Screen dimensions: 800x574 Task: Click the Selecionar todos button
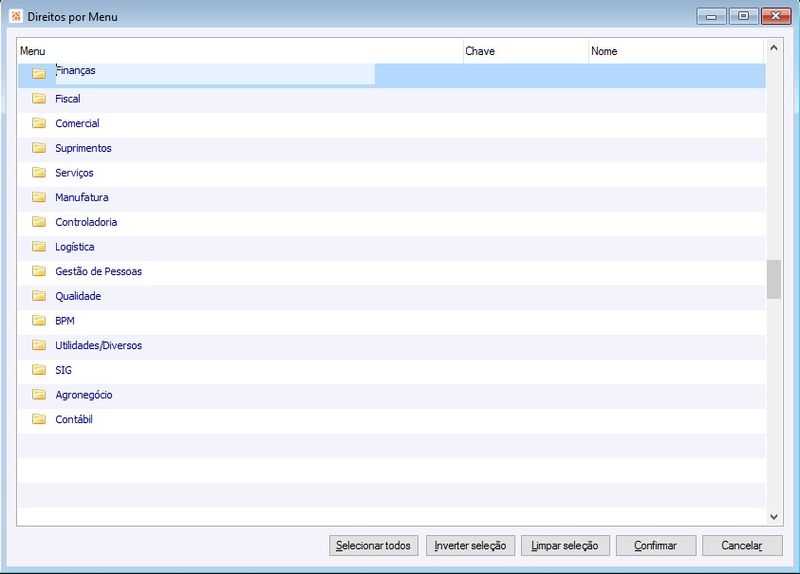coord(373,545)
